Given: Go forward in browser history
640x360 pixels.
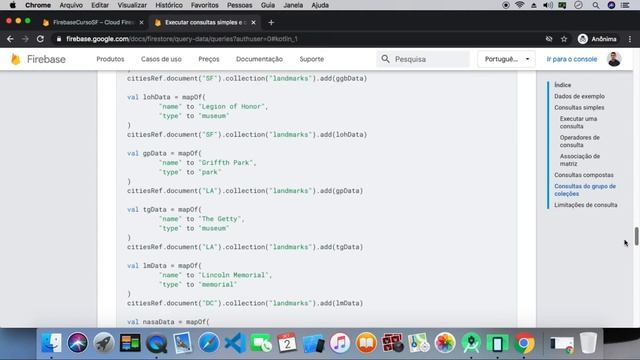Looking at the screenshot, I should click(25, 39).
